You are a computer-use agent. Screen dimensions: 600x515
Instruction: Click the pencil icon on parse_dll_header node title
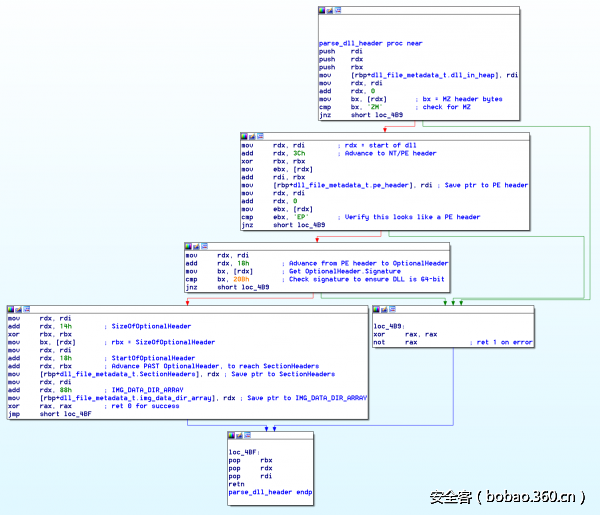(x=329, y=11)
